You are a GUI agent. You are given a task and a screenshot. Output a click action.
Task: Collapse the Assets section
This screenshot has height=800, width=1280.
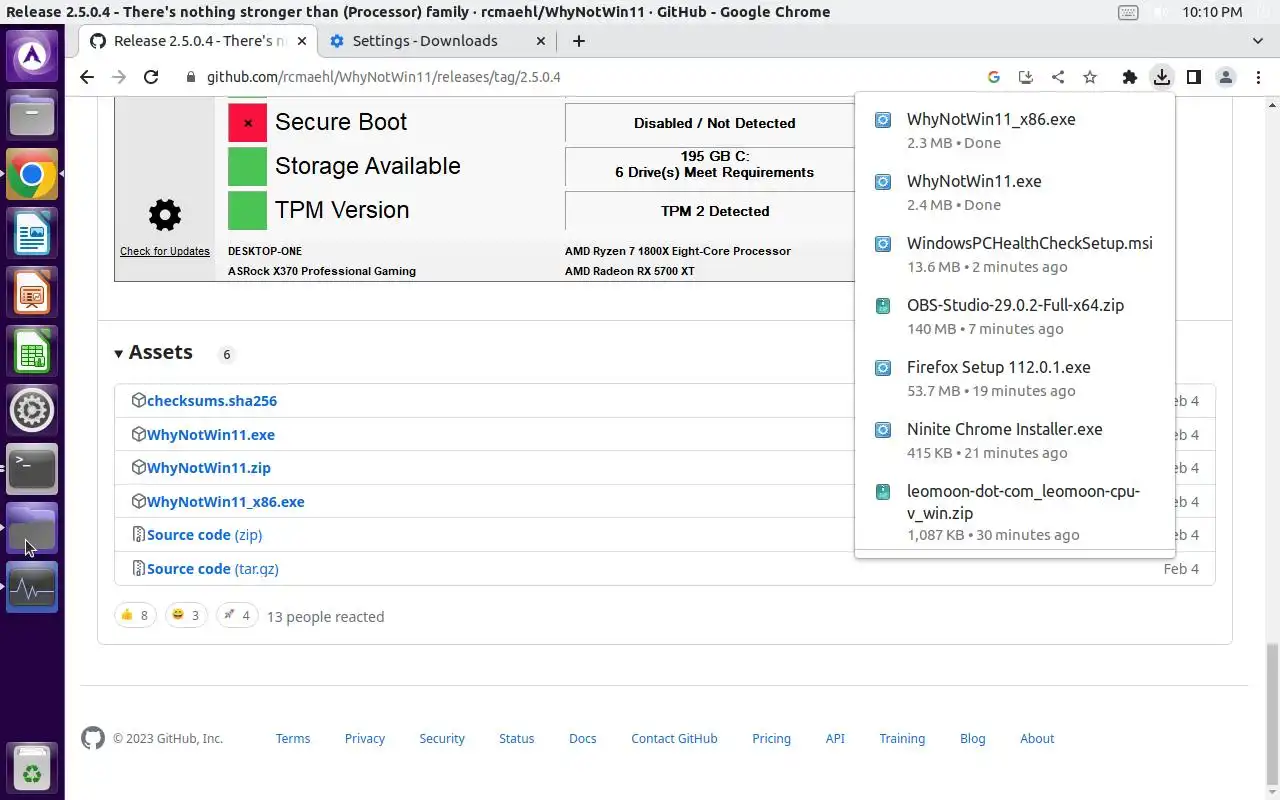click(154, 352)
